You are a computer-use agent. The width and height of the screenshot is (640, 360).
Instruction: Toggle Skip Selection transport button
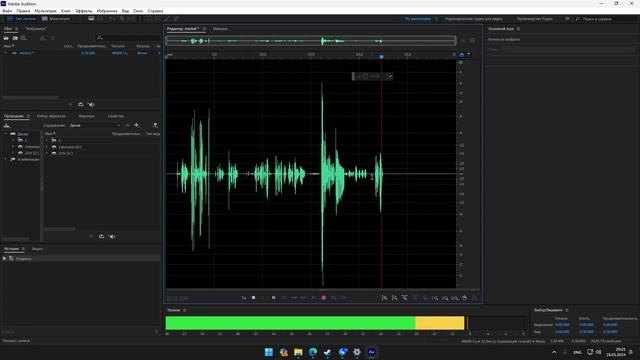344,298
